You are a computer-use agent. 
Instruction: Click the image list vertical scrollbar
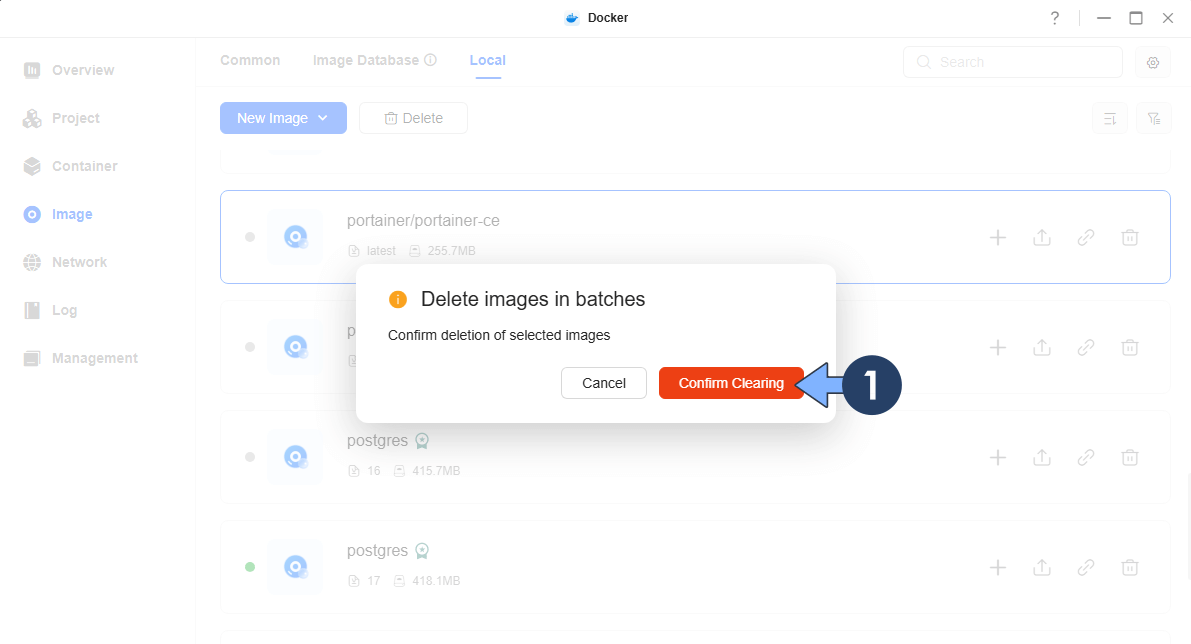click(1188, 526)
